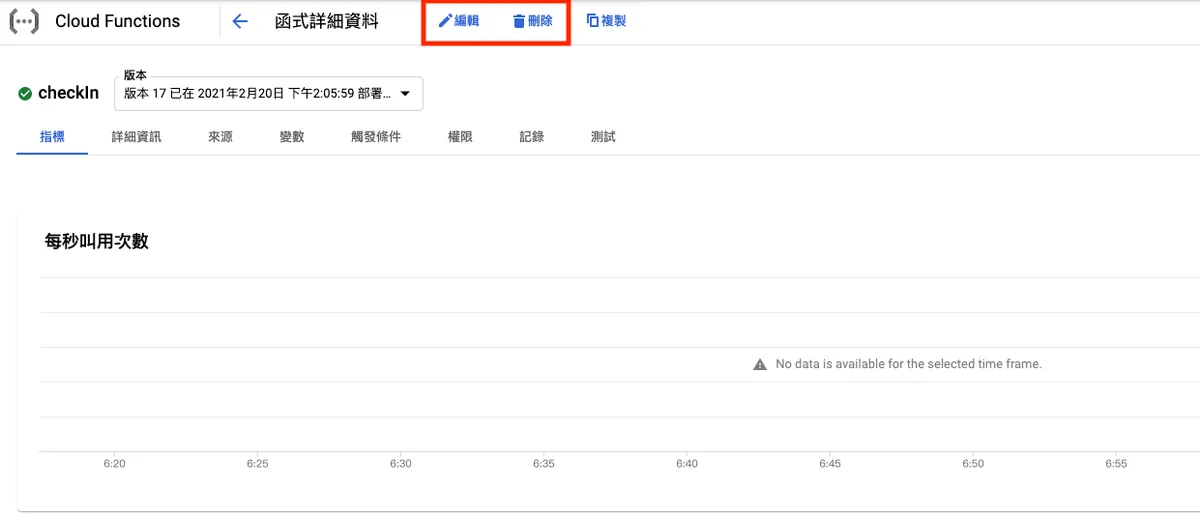Click the pencil edit icon
This screenshot has width=1200, height=517.
[x=445, y=21]
